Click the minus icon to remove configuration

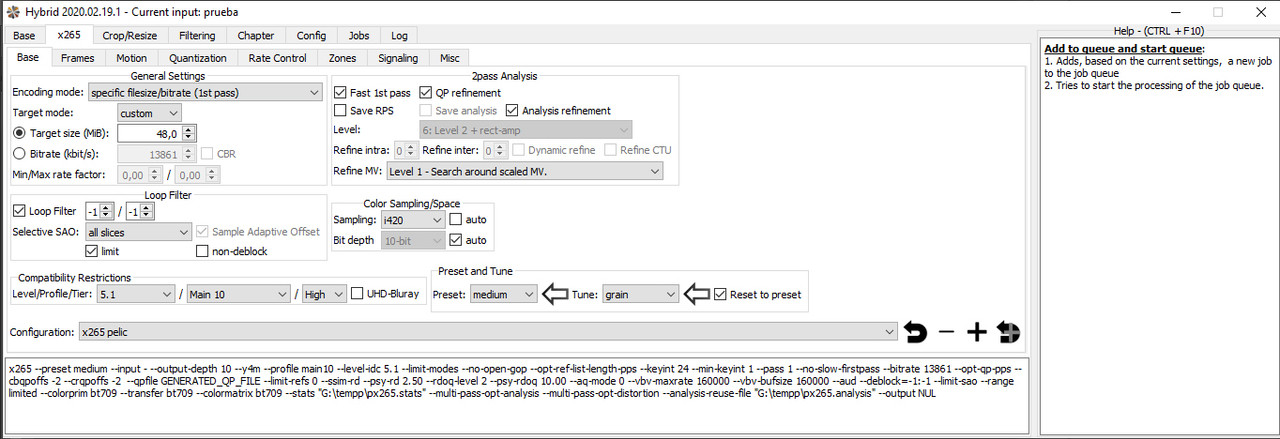(946, 332)
